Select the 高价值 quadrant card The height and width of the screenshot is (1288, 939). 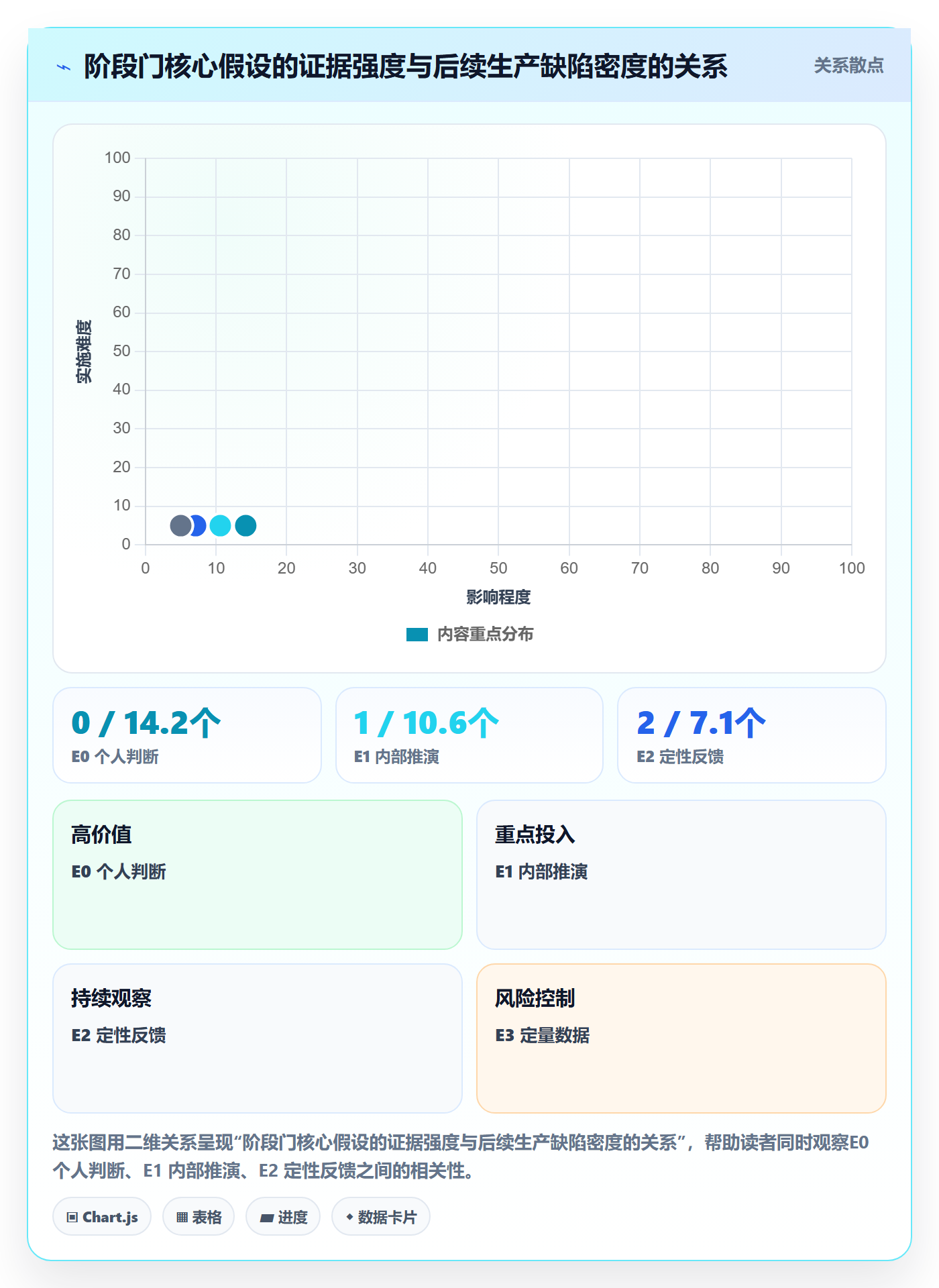(x=258, y=875)
